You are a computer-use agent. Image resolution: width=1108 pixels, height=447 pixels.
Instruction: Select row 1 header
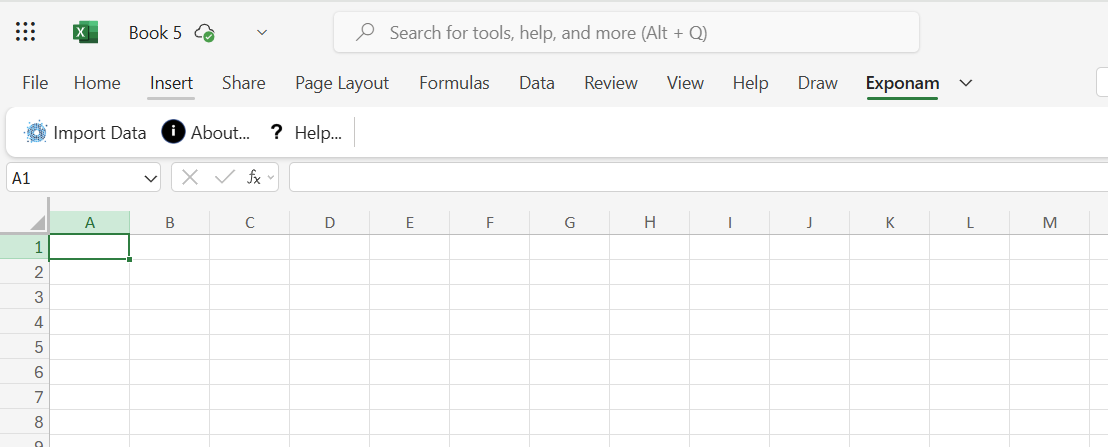[x=25, y=247]
